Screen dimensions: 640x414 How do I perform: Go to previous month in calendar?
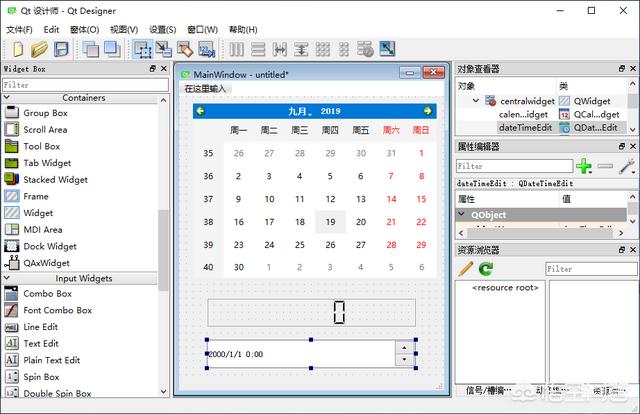click(200, 111)
